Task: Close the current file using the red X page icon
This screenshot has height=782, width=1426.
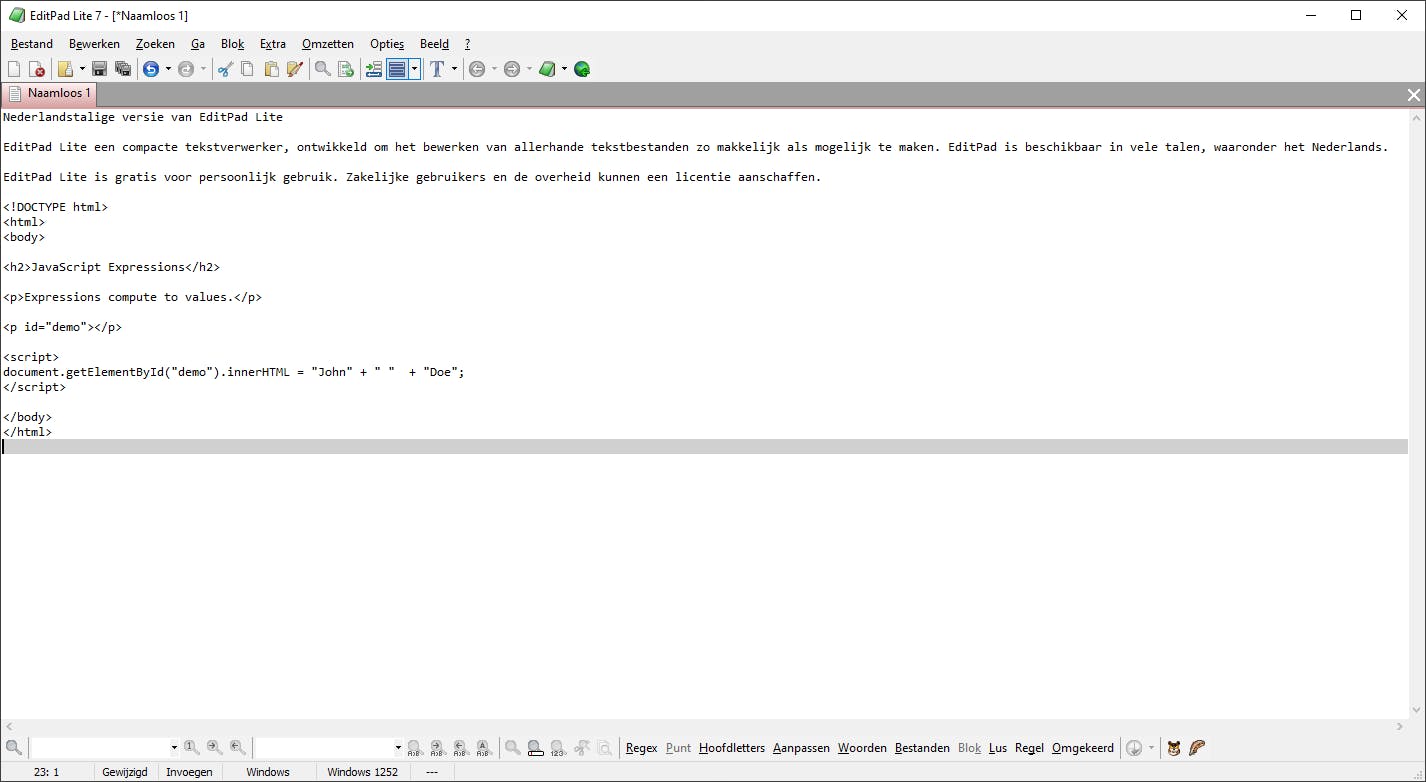Action: 37,69
